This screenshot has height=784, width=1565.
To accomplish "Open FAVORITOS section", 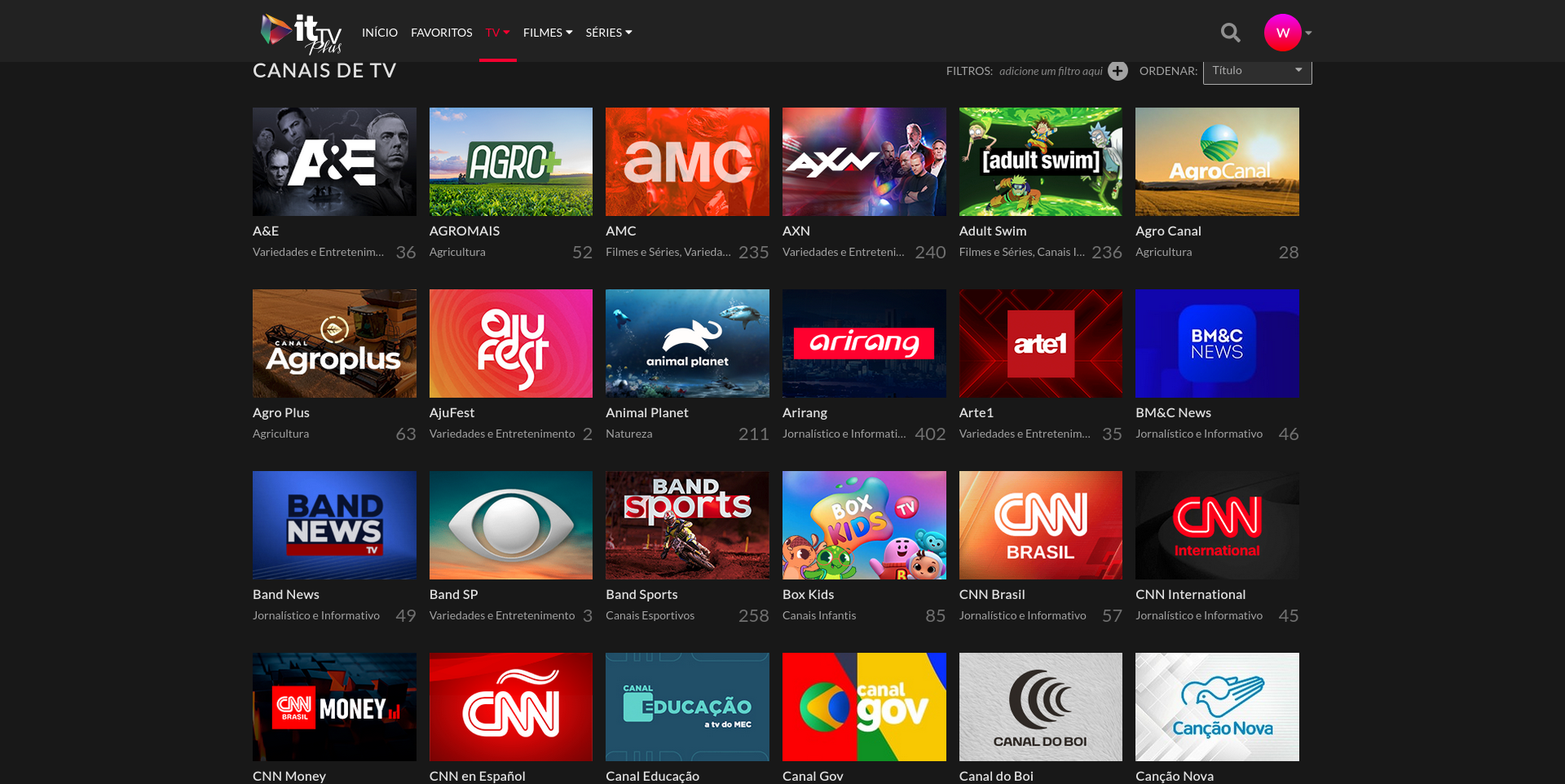I will 442,33.
